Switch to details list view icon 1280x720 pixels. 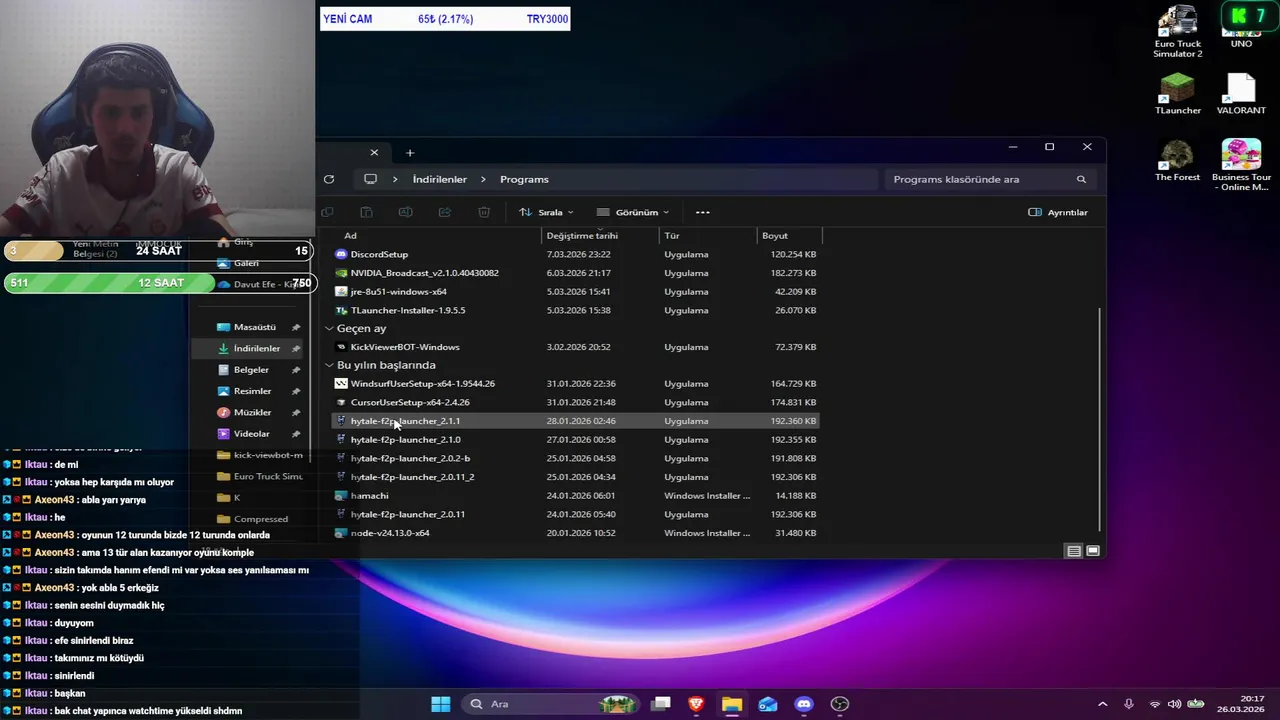pyautogui.click(x=1073, y=551)
